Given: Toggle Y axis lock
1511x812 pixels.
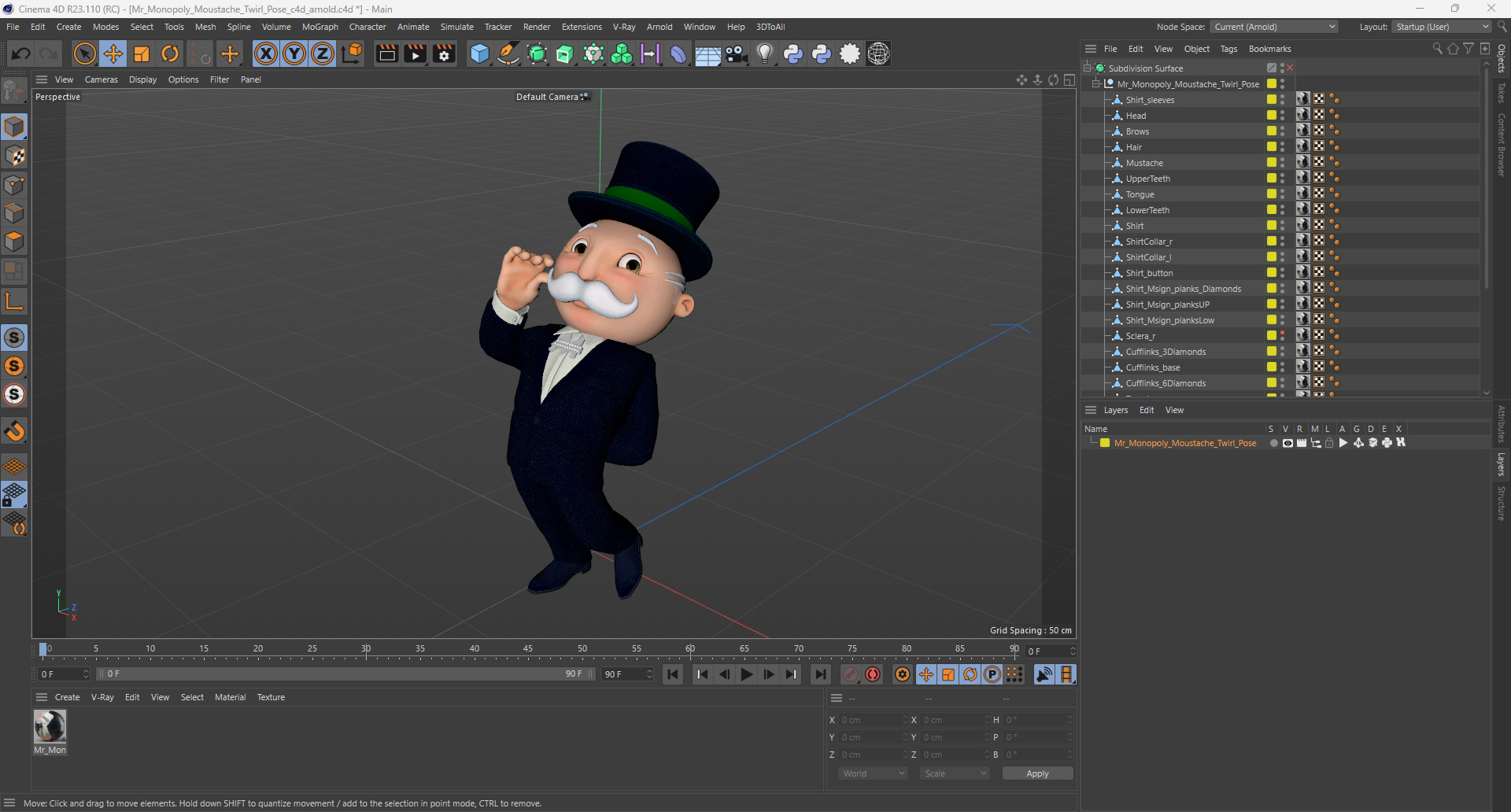Looking at the screenshot, I should click(x=294, y=54).
